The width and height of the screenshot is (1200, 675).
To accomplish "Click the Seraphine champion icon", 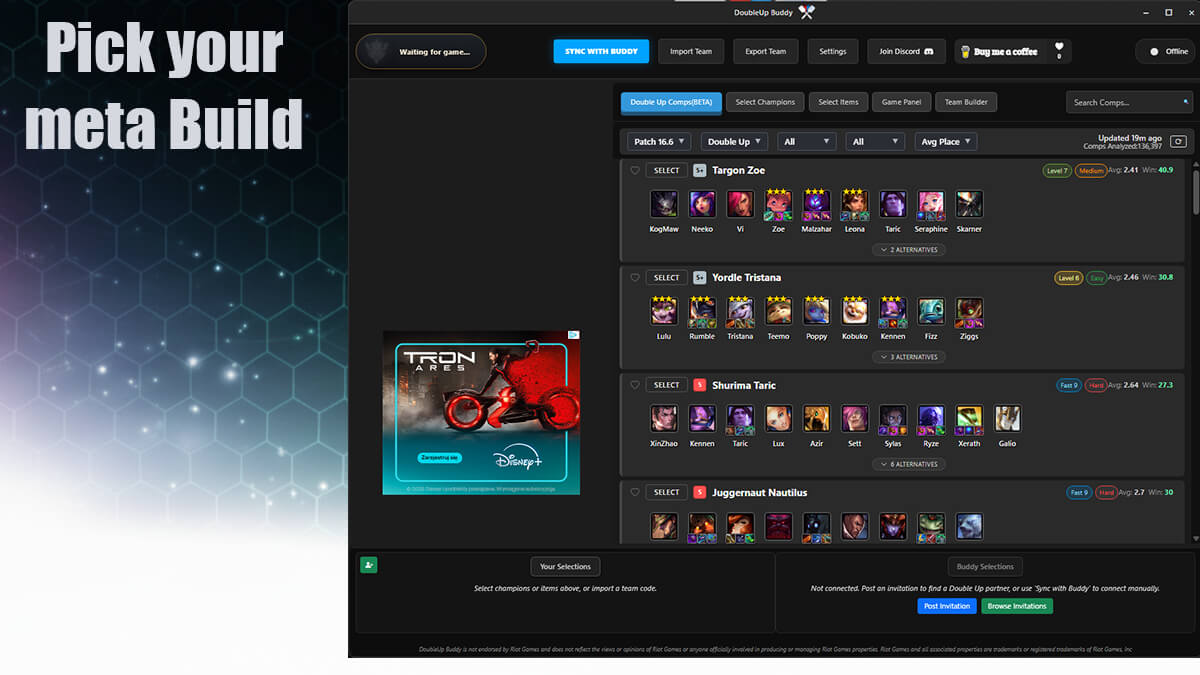I will (931, 205).
